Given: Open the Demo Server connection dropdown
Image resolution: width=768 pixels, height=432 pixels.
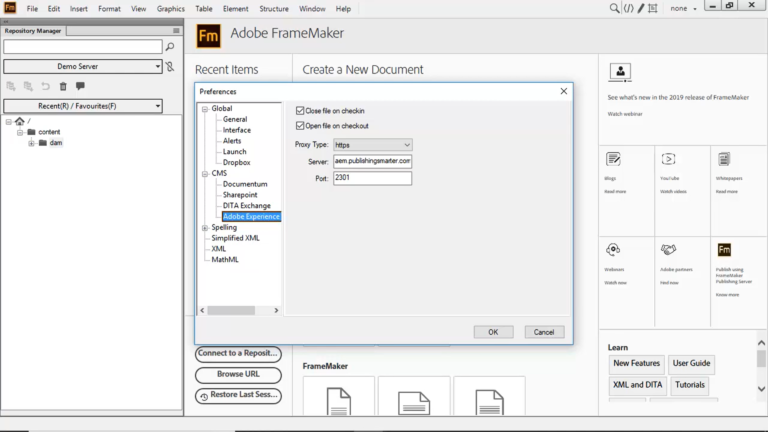Looking at the screenshot, I should point(83,66).
